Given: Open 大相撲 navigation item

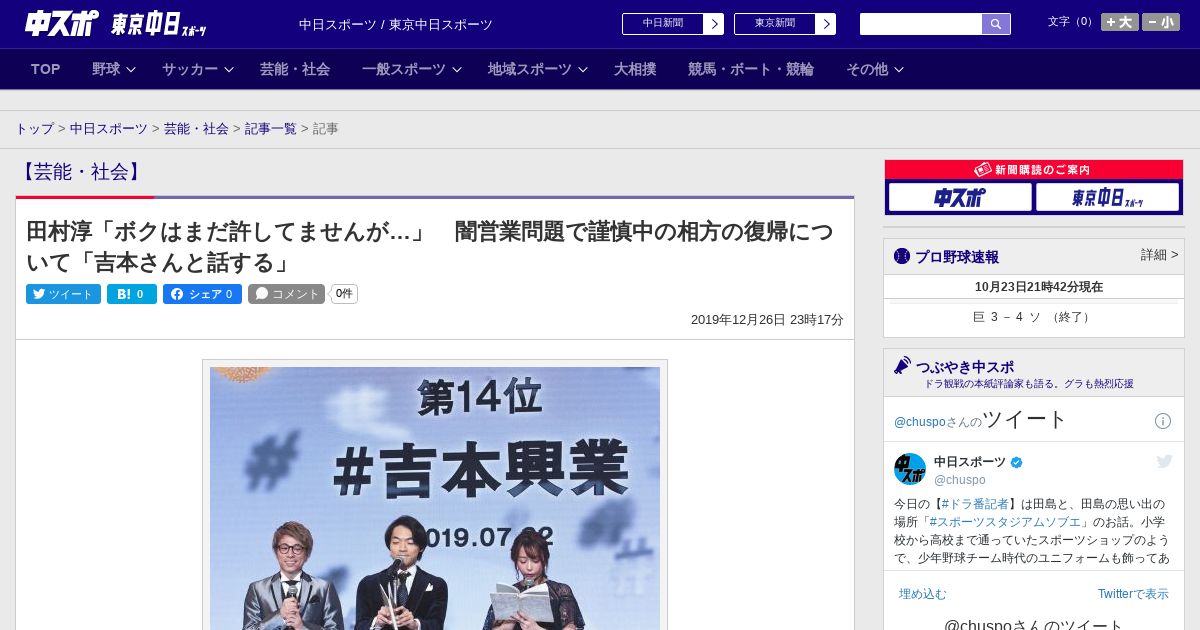Looking at the screenshot, I should pos(635,69).
